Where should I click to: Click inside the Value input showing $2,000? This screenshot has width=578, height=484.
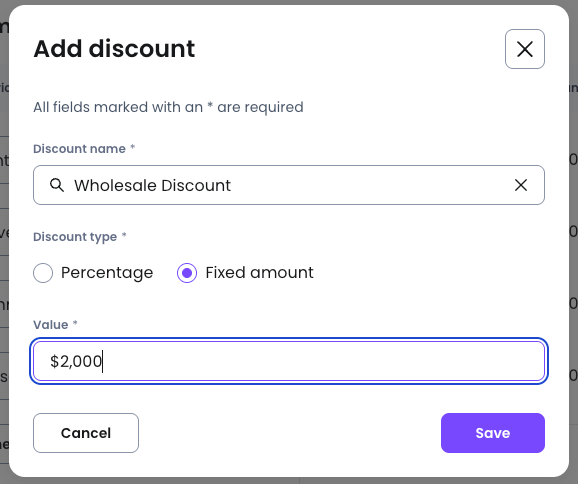click(x=289, y=361)
